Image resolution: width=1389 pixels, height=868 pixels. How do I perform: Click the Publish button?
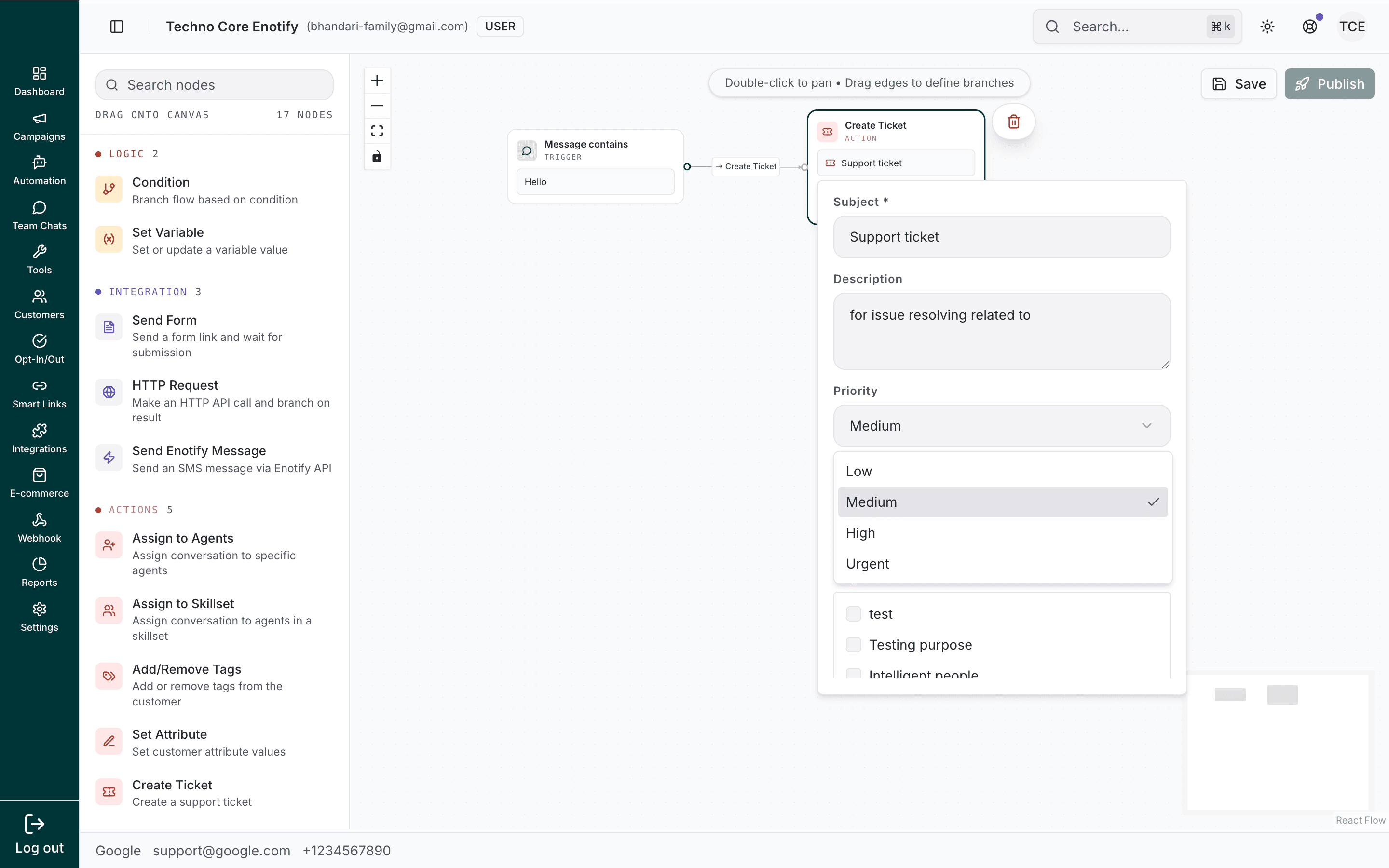coord(1329,84)
